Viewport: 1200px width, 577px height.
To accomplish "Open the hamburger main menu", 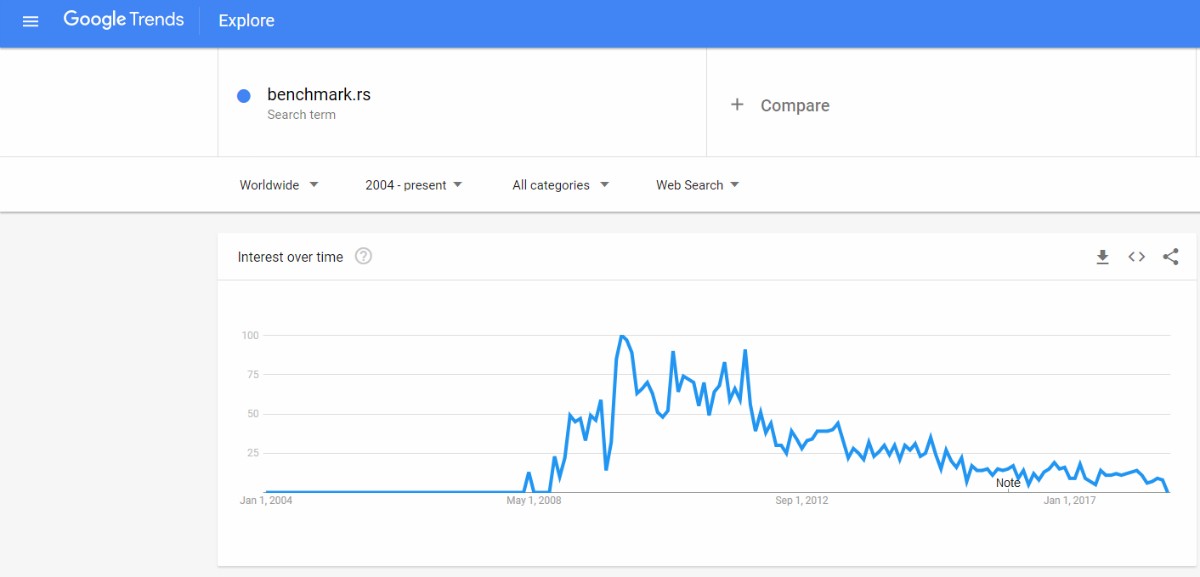I will (30, 21).
